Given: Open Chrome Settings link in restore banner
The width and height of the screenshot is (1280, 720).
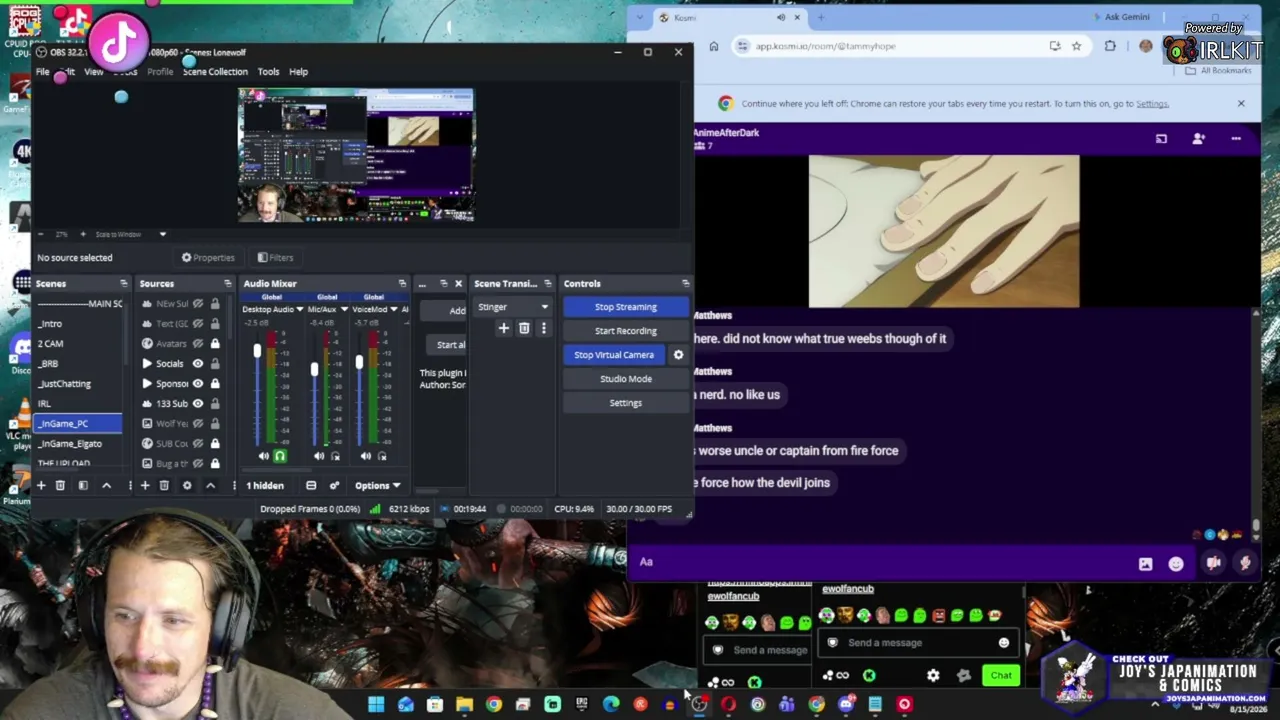Looking at the screenshot, I should (1151, 104).
